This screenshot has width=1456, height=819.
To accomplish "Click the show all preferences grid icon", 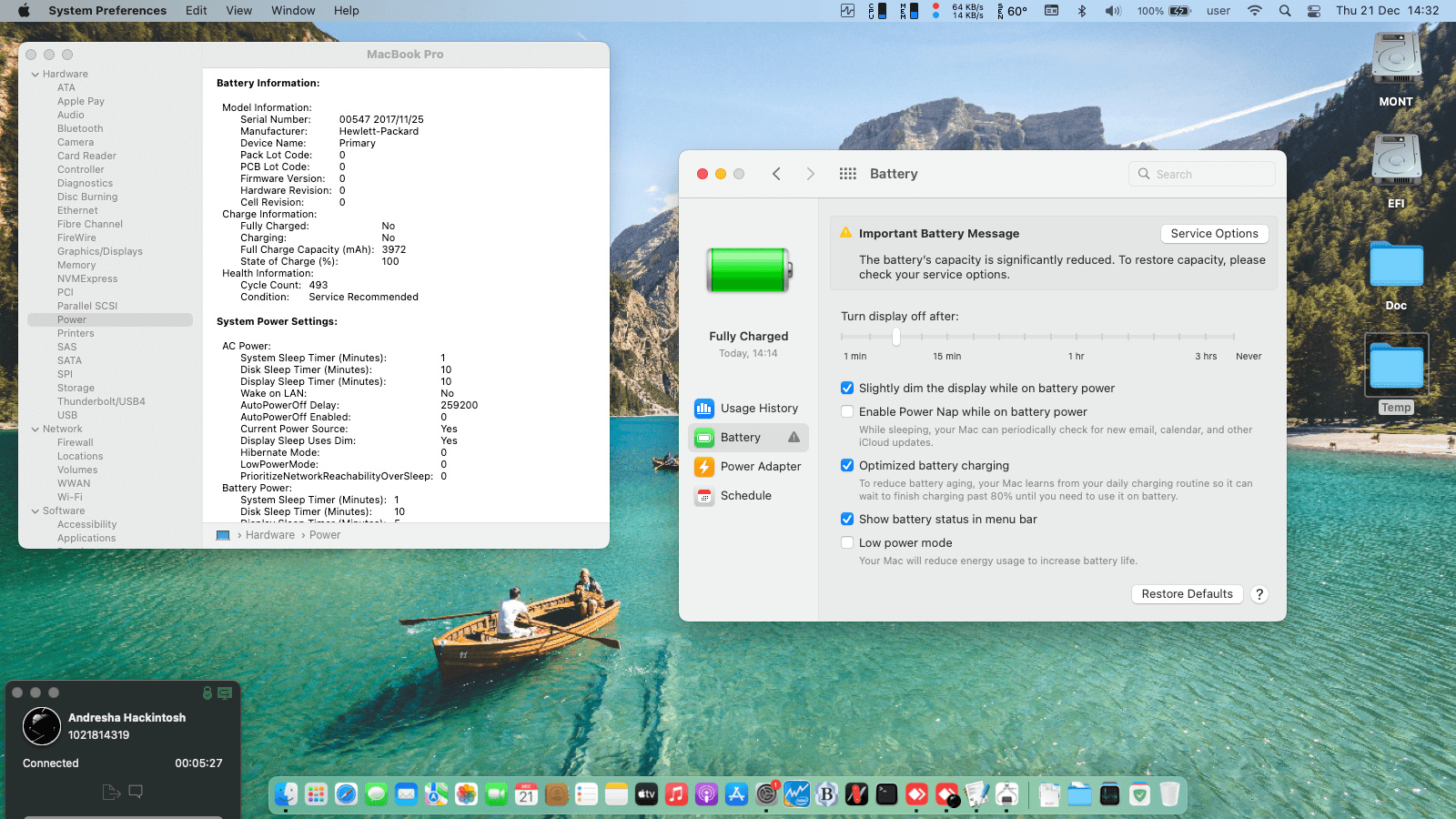I will point(847,174).
